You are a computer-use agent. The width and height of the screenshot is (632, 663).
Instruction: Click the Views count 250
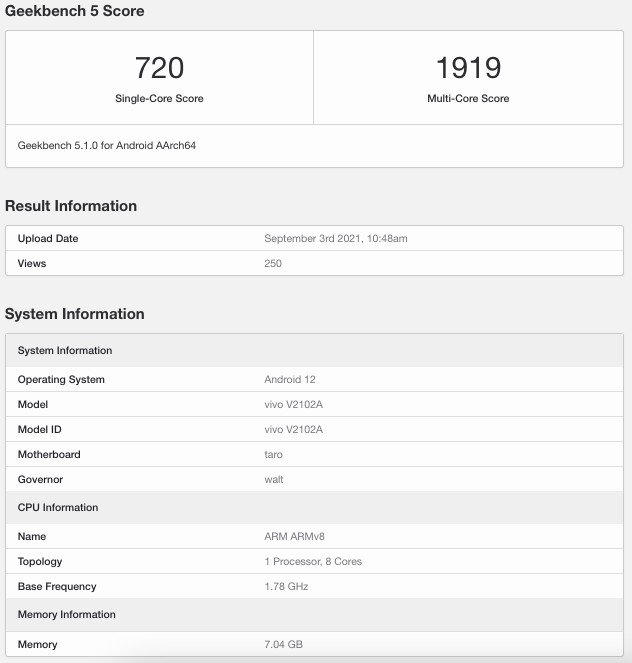273,264
